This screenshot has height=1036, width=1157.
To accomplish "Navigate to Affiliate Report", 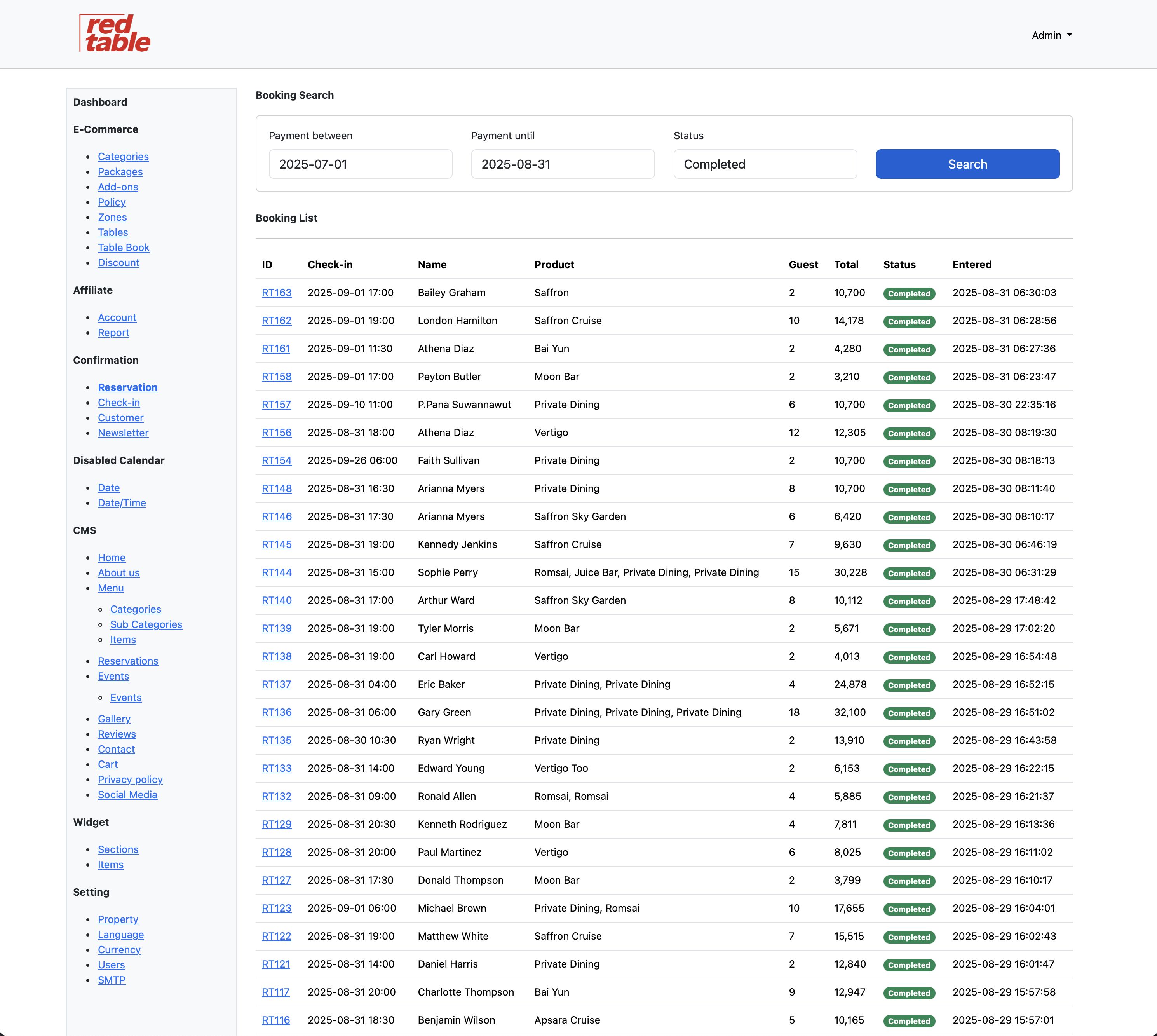I will pos(113,332).
